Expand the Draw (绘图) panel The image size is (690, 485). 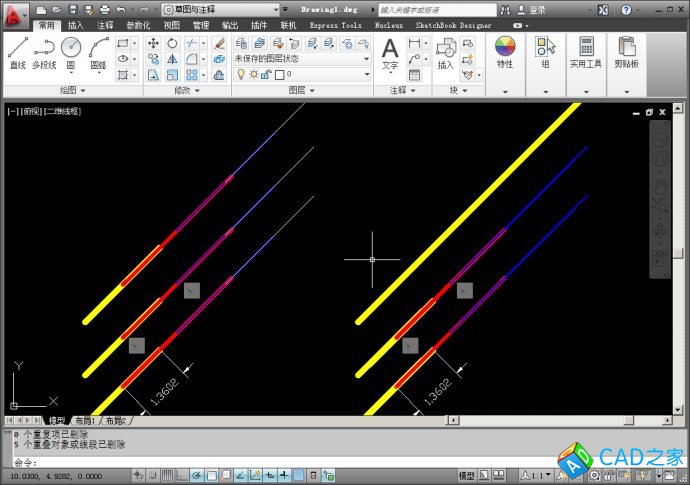(x=70, y=90)
